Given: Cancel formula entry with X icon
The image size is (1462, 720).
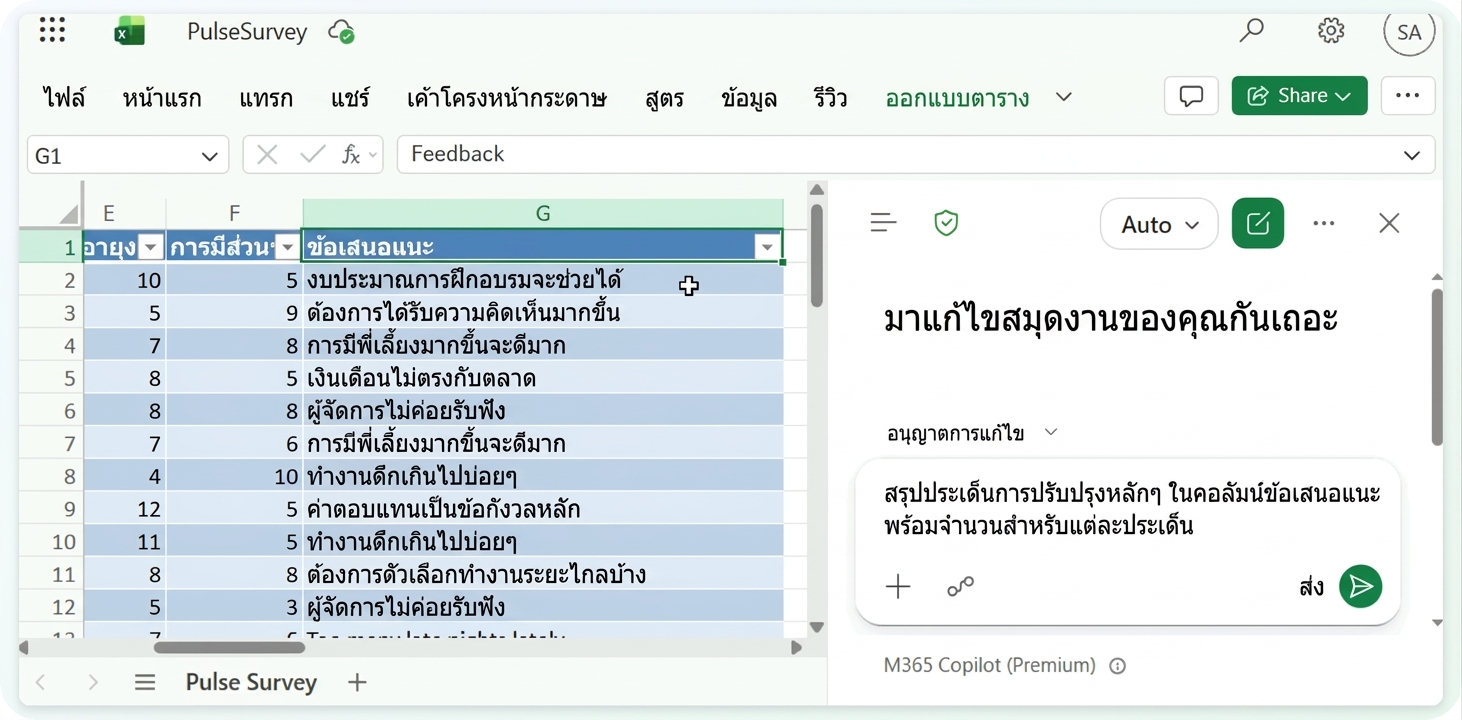Looking at the screenshot, I should 267,155.
